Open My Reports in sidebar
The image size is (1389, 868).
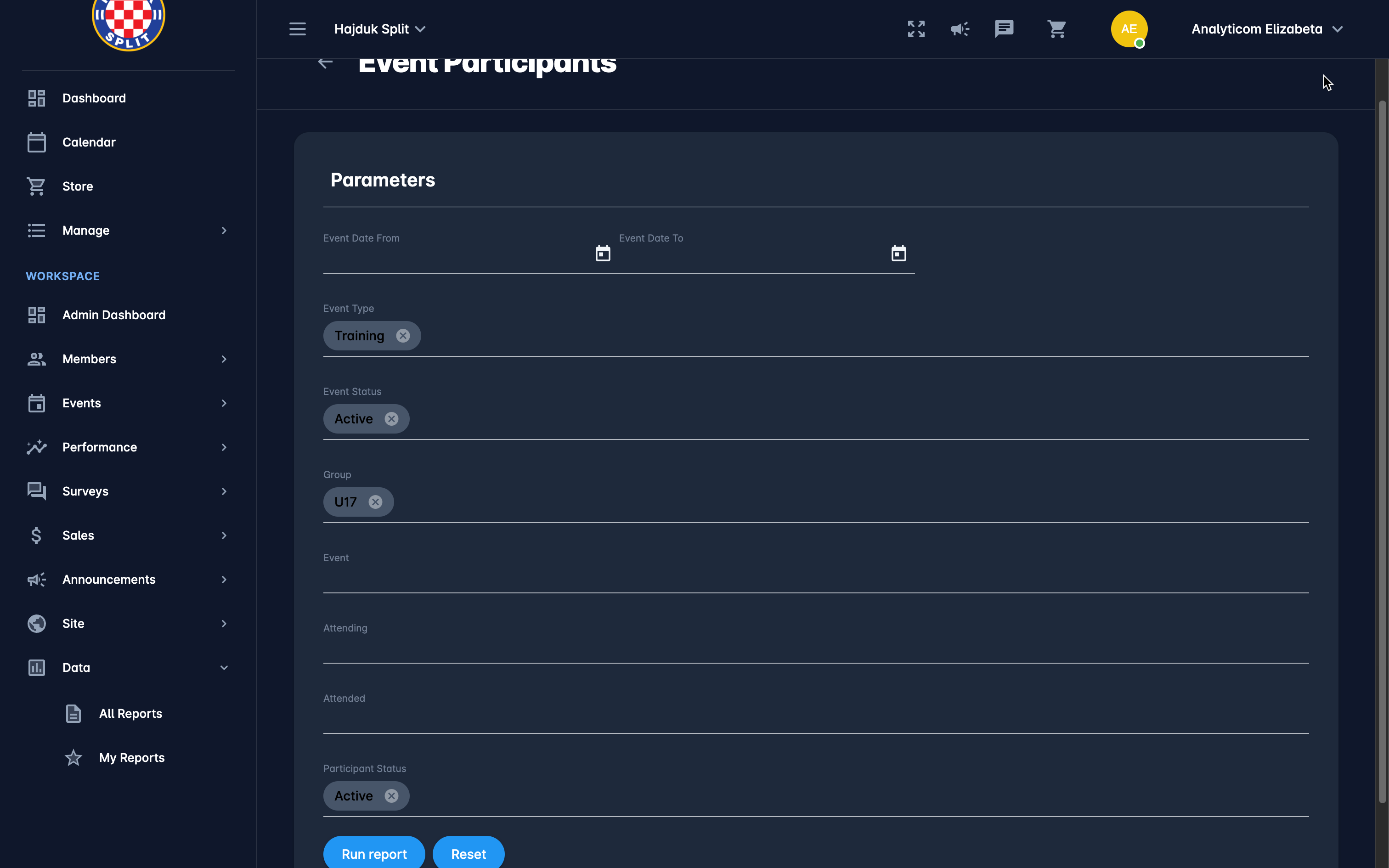(x=131, y=758)
